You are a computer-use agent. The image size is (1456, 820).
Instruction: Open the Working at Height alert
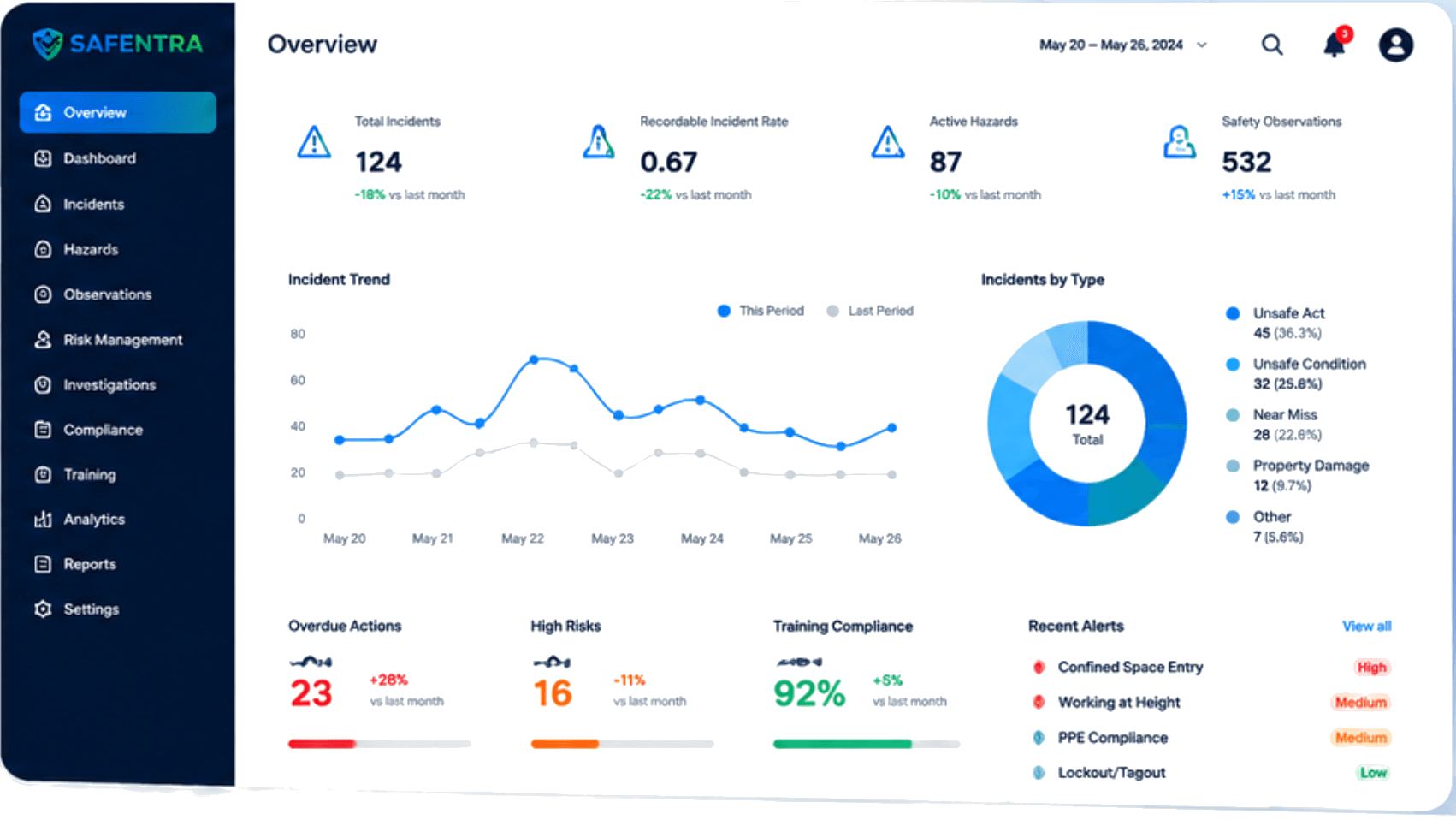[x=1119, y=702]
